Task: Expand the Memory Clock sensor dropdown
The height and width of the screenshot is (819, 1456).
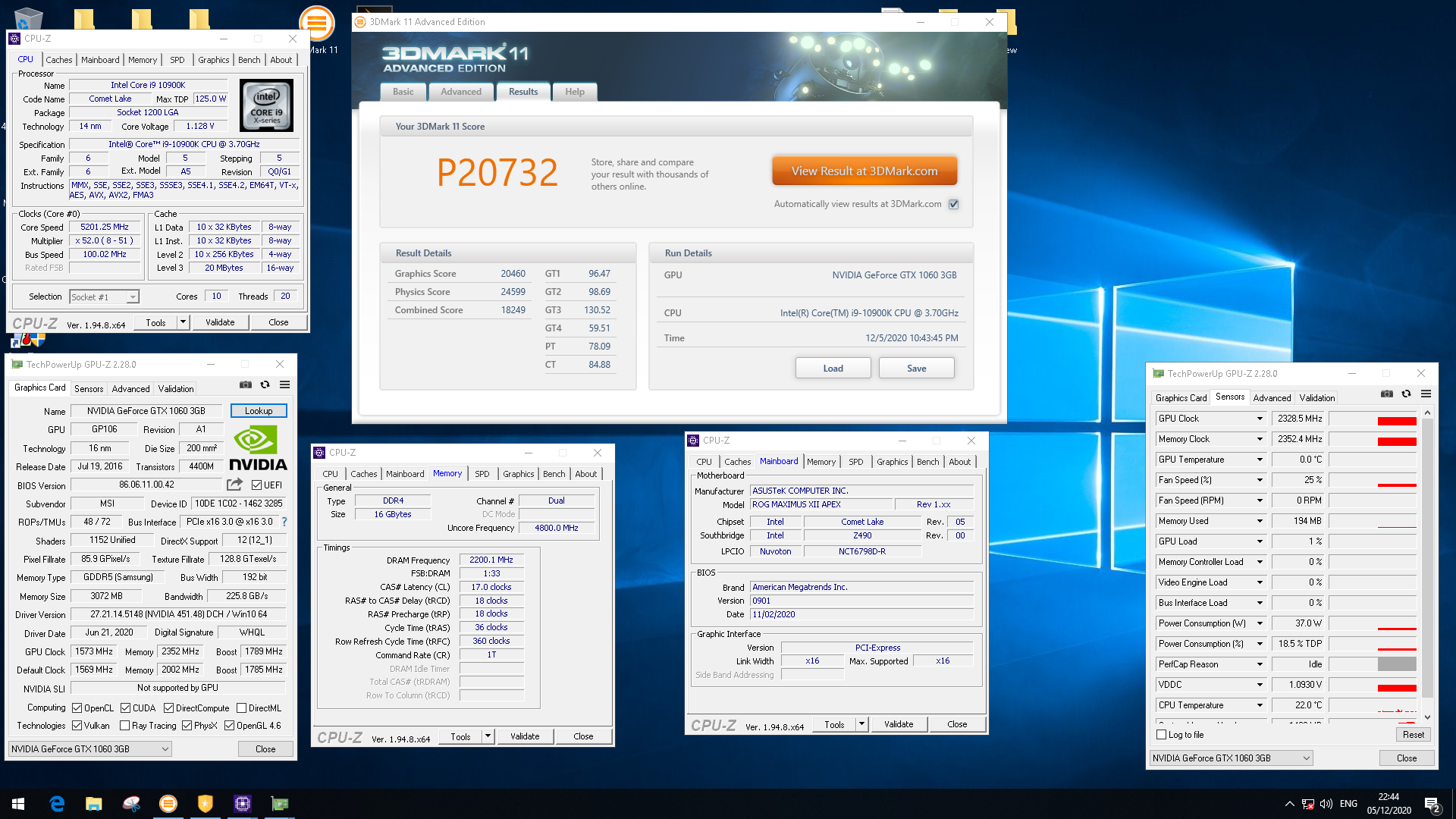Action: [1260, 439]
